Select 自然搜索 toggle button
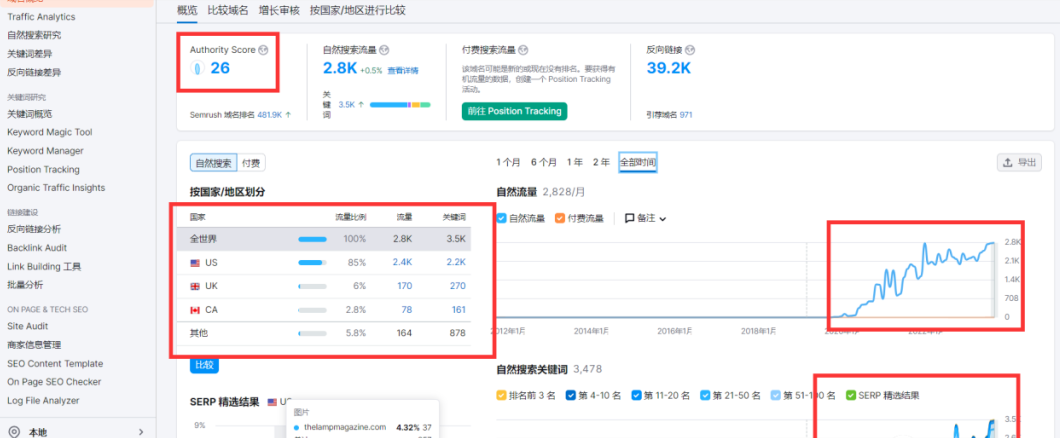1060x438 pixels. coord(214,163)
